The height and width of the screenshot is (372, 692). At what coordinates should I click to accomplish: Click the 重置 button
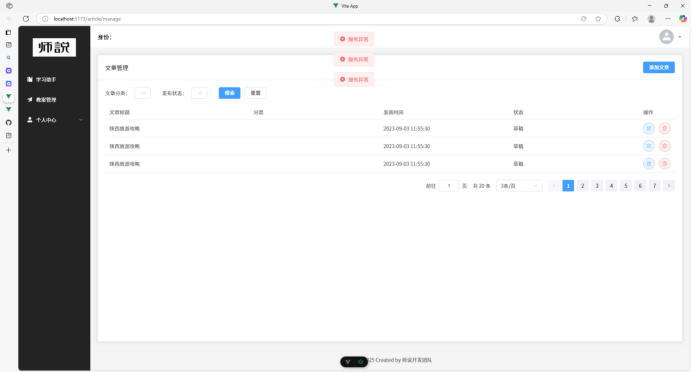tap(256, 93)
